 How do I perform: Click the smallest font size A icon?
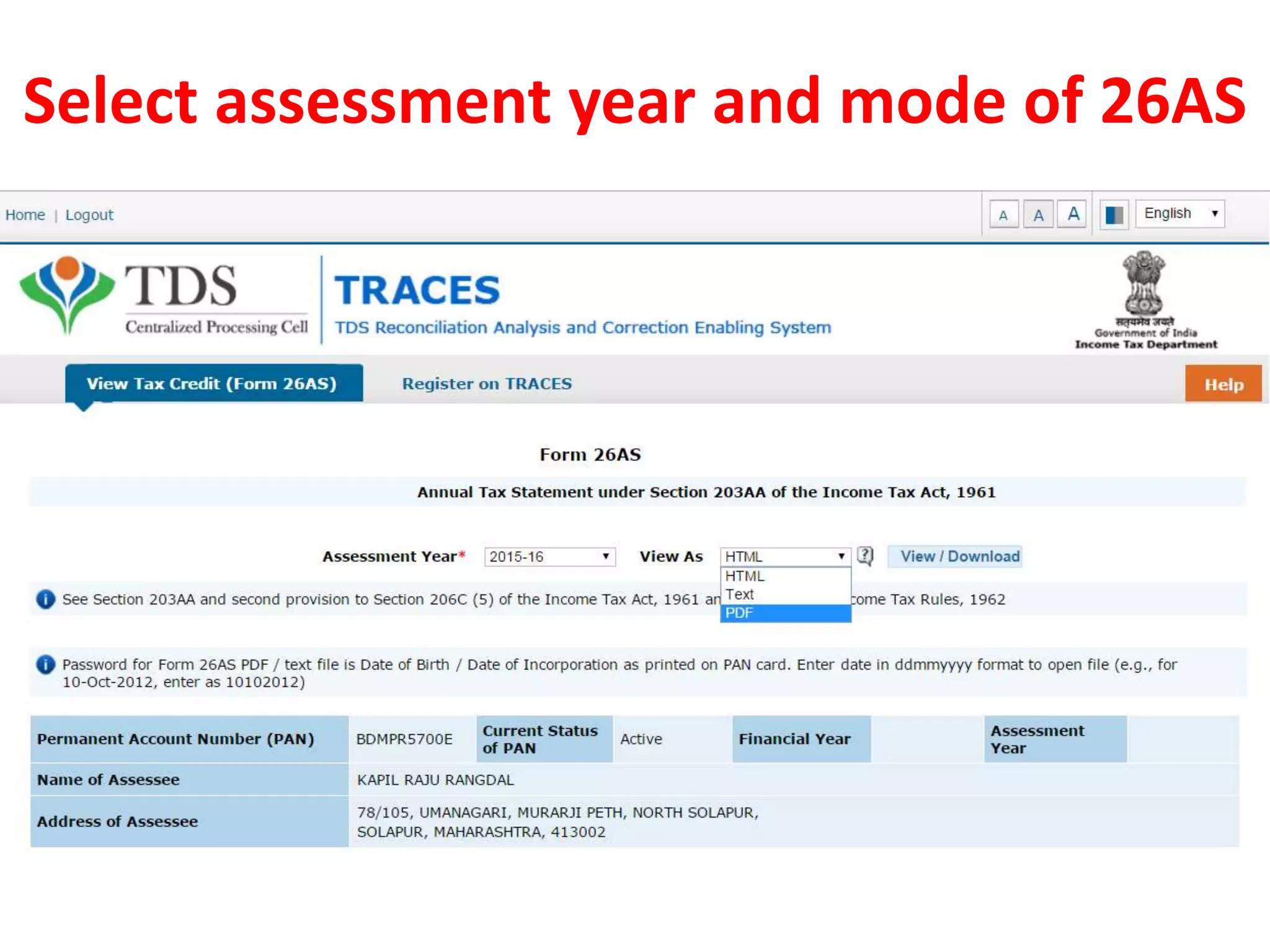coord(1003,215)
